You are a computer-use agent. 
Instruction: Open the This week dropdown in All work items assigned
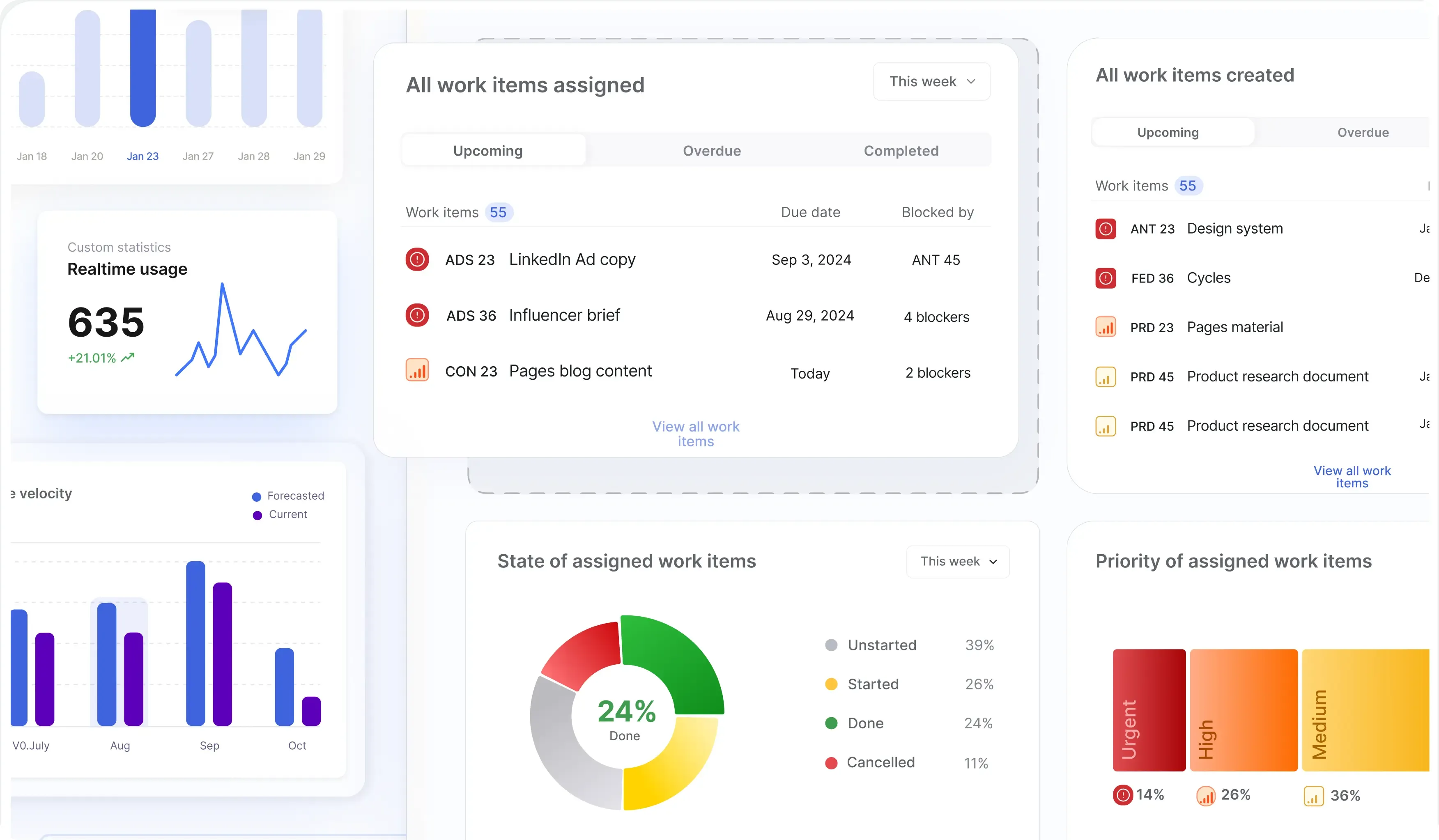pos(931,82)
